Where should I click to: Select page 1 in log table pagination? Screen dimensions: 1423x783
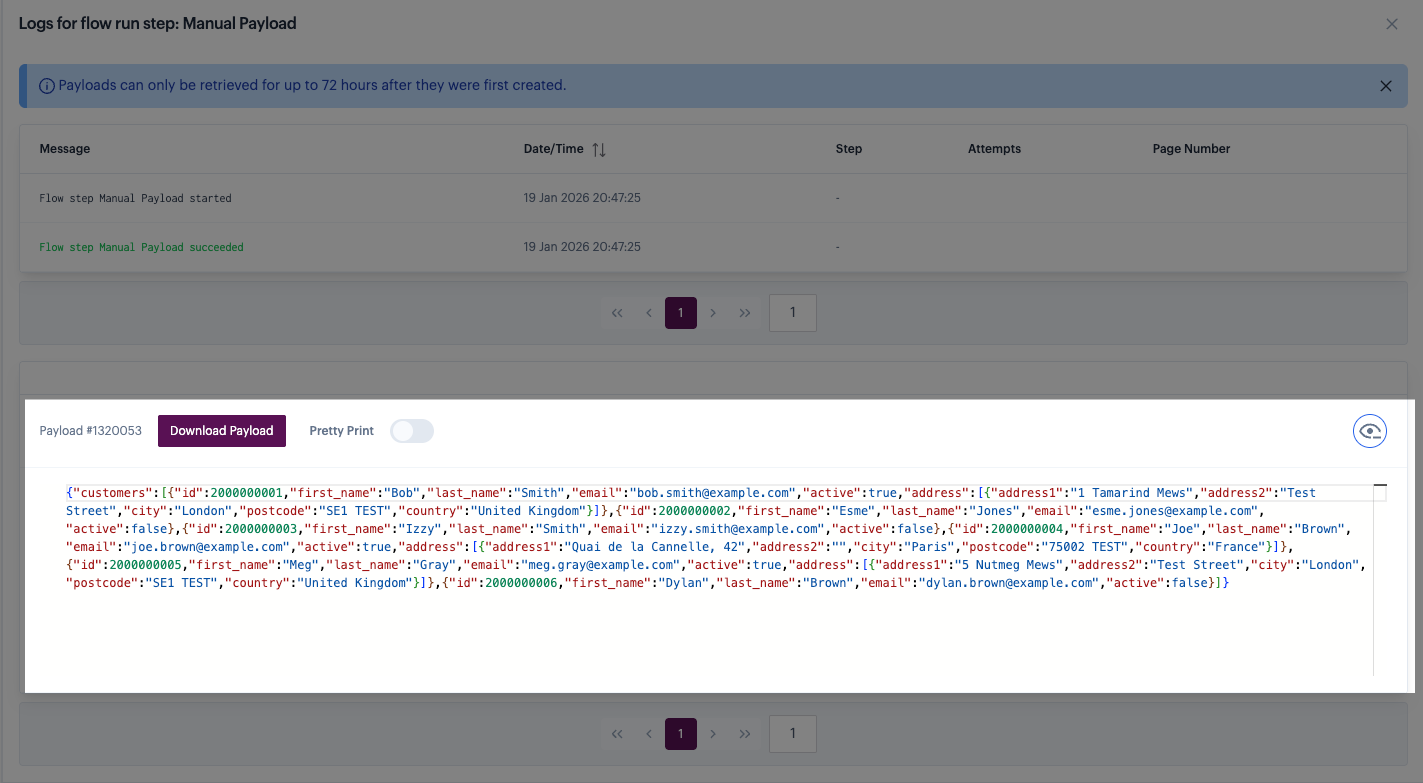pos(681,313)
